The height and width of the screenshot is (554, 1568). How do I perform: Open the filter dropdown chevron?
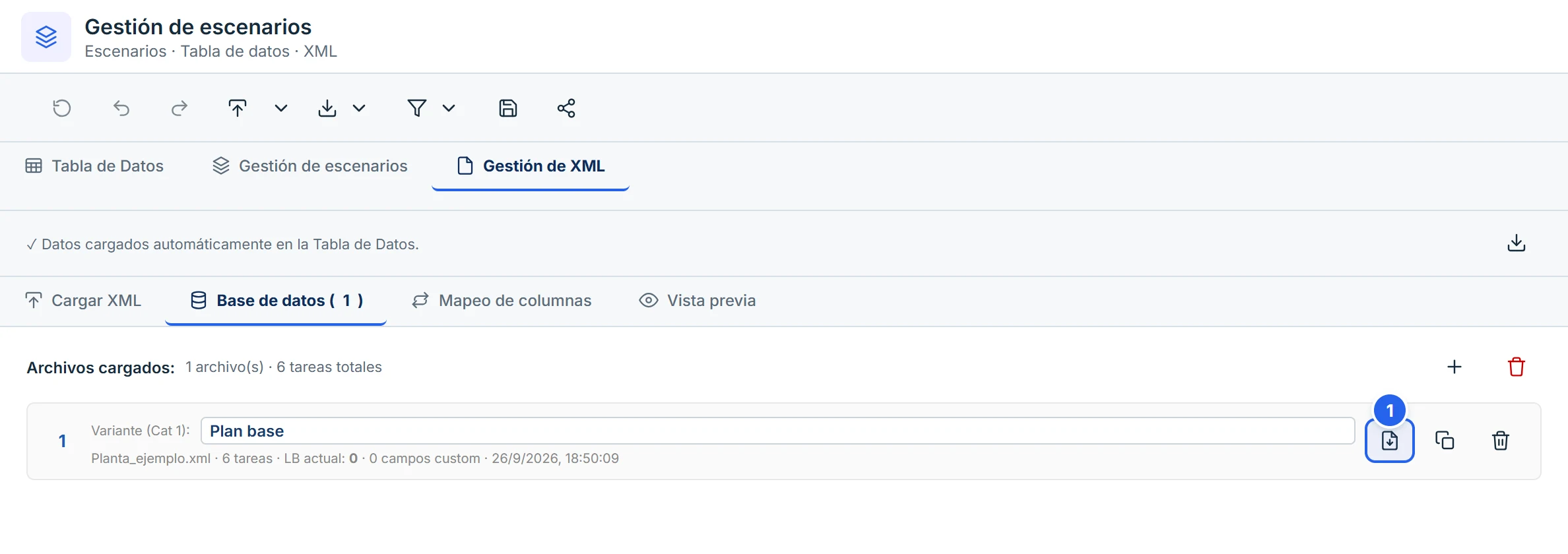(x=449, y=108)
